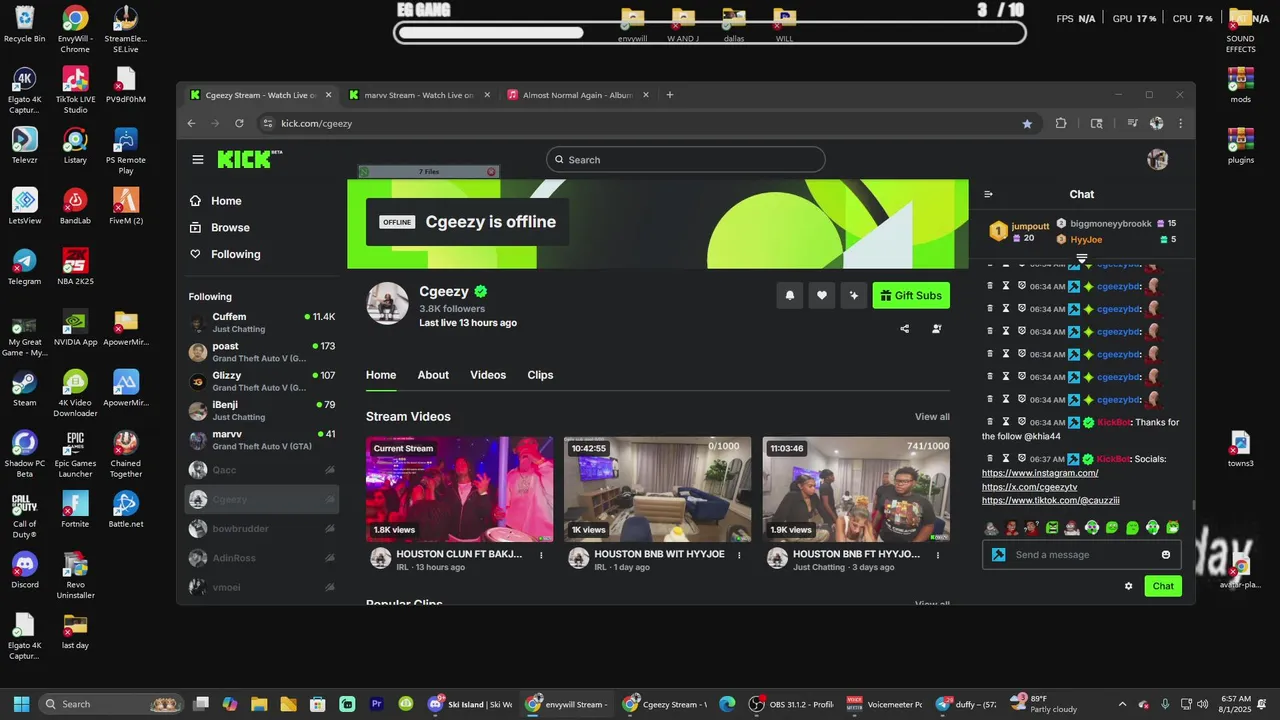
Task: Open Discord desktop icon
Action: [x=24, y=570]
